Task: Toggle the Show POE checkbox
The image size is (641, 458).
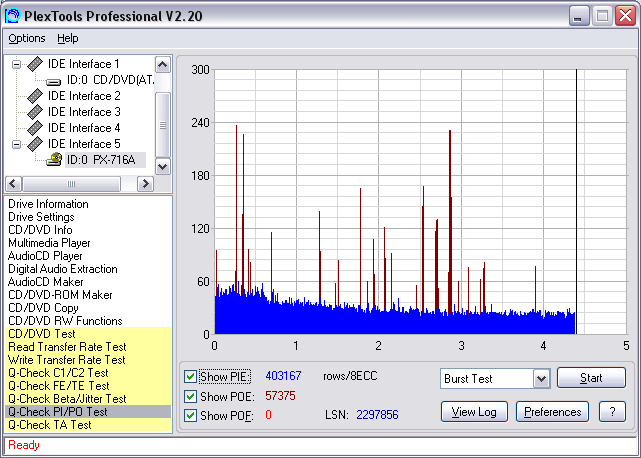Action: [x=190, y=396]
